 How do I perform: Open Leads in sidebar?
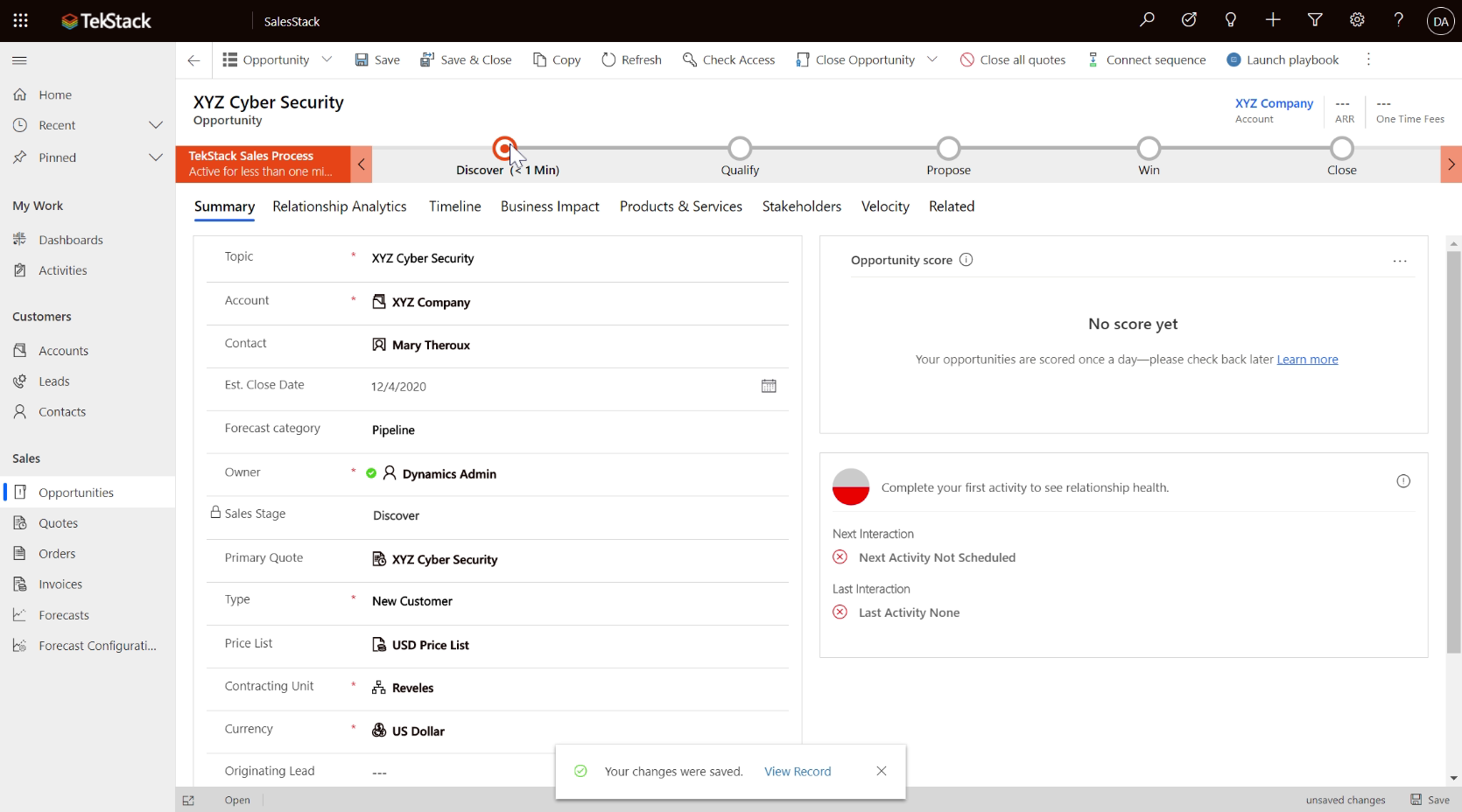(x=88, y=381)
